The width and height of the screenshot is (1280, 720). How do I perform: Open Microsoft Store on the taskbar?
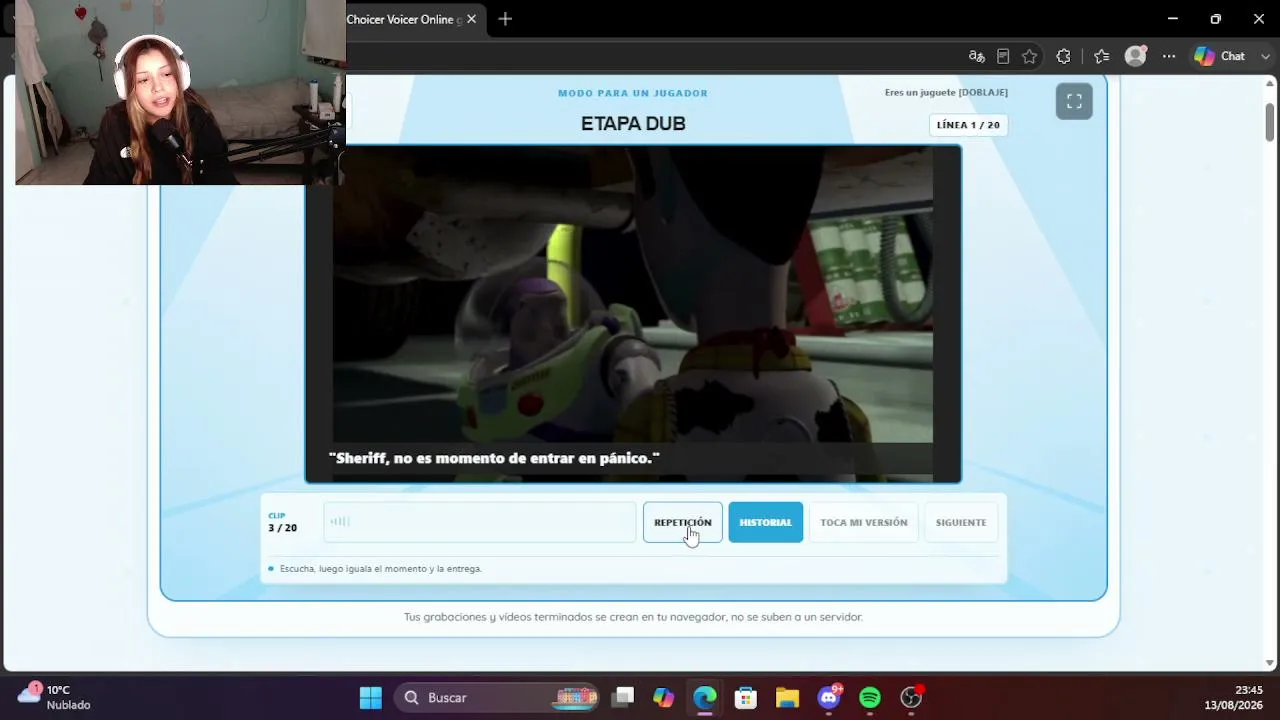pyautogui.click(x=746, y=698)
